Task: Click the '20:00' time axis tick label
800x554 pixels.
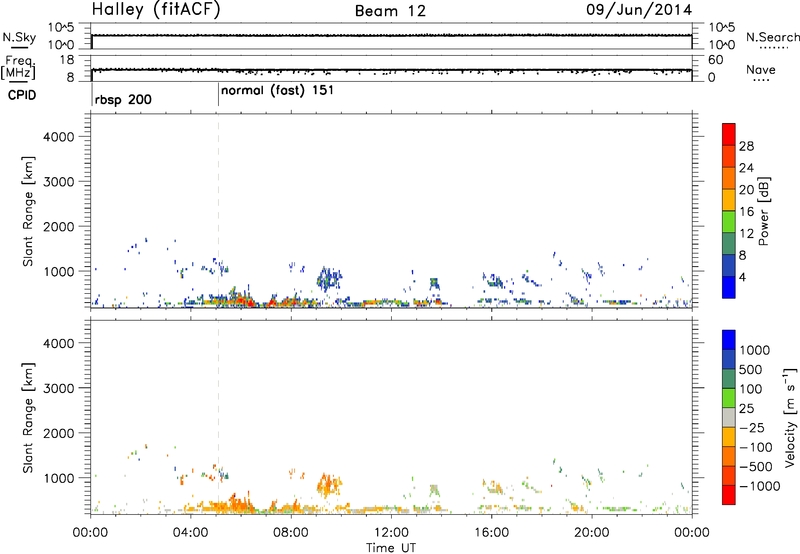Action: click(591, 533)
